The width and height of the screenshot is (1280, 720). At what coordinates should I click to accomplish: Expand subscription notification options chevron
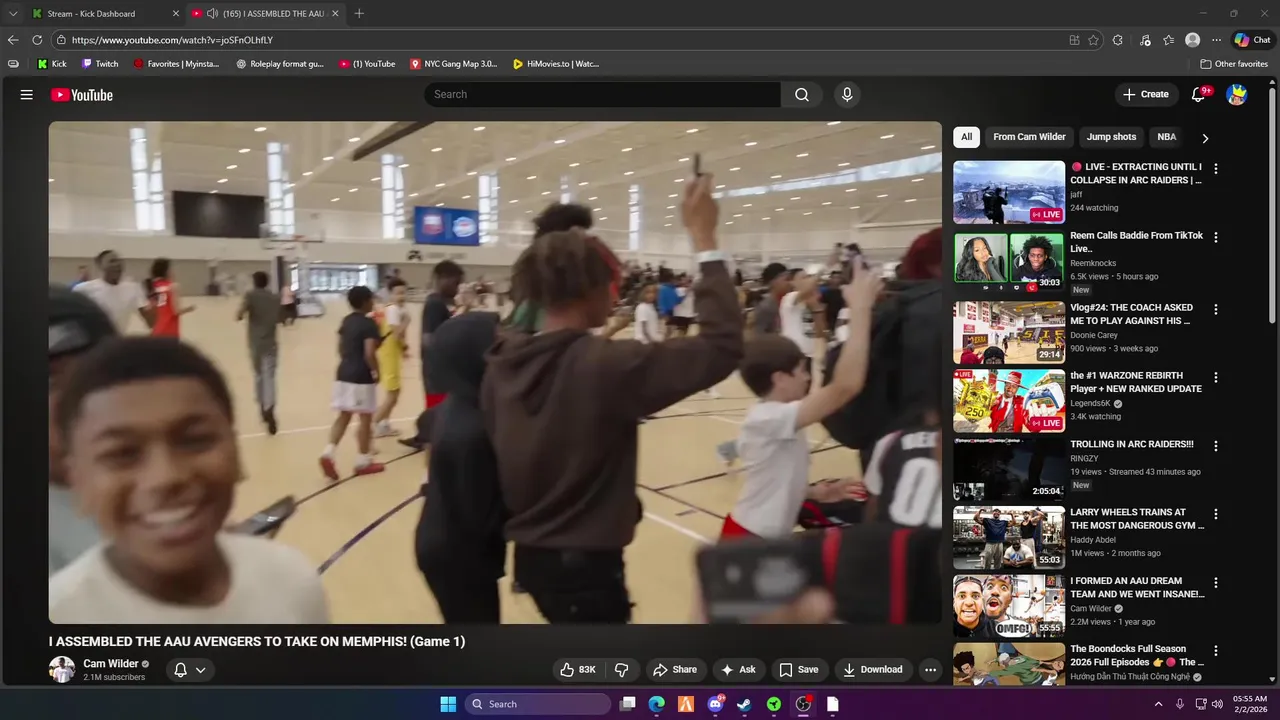click(201, 670)
